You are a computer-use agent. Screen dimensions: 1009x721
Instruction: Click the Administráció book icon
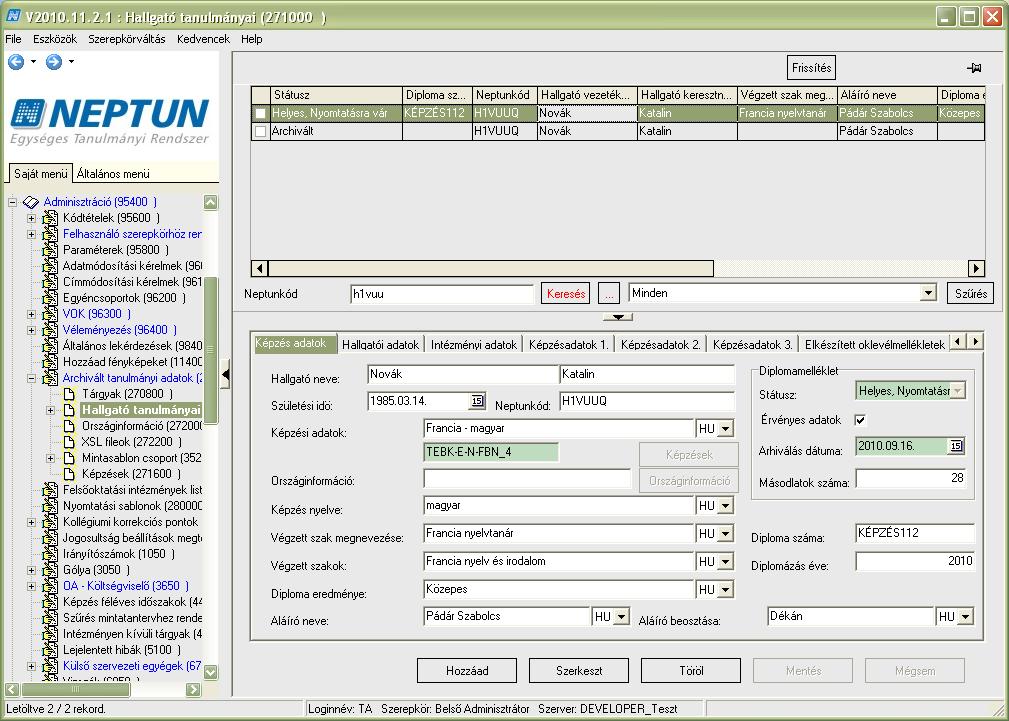coord(31,202)
